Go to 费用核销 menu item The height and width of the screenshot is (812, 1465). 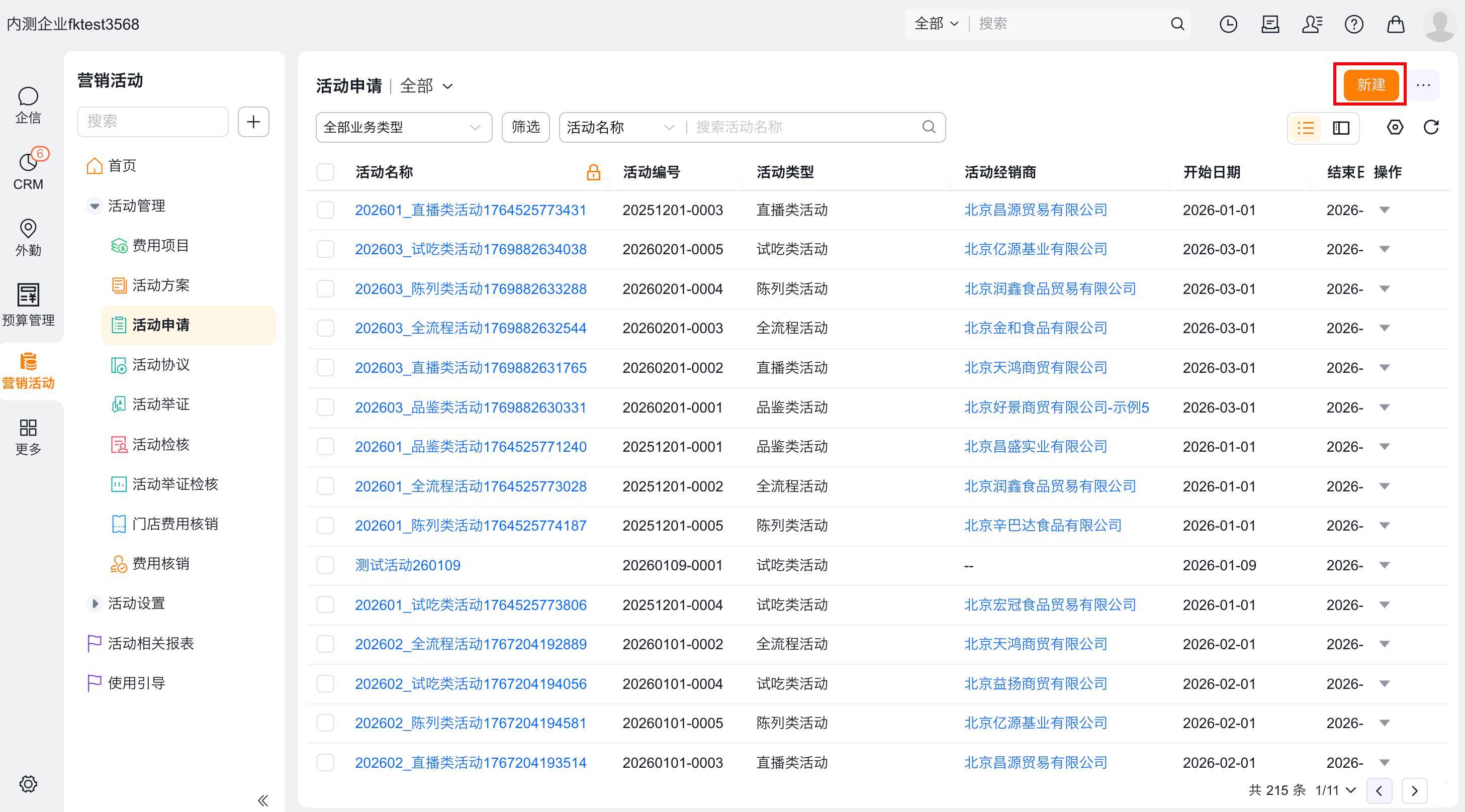pos(160,564)
